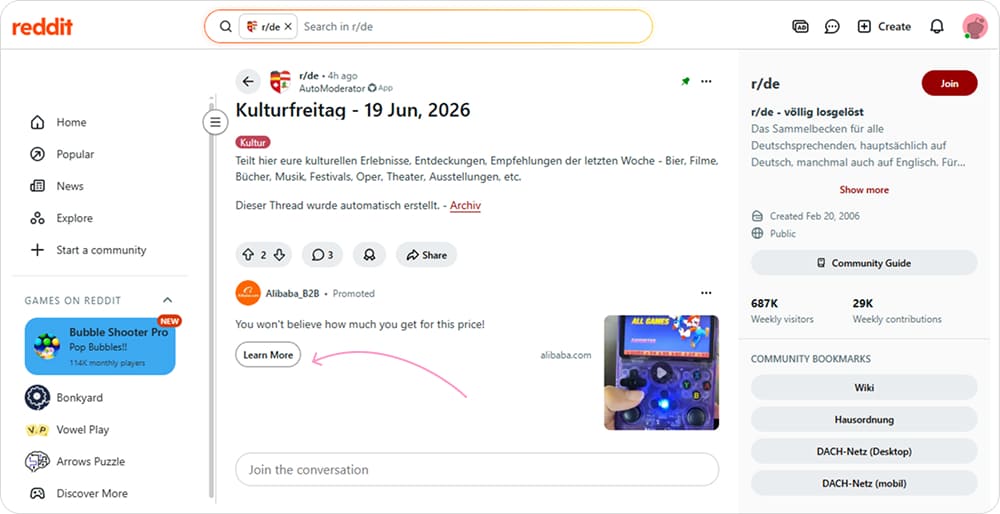The width and height of the screenshot is (1000, 514).
Task: Open r/de community link in post header
Action: tap(309, 76)
